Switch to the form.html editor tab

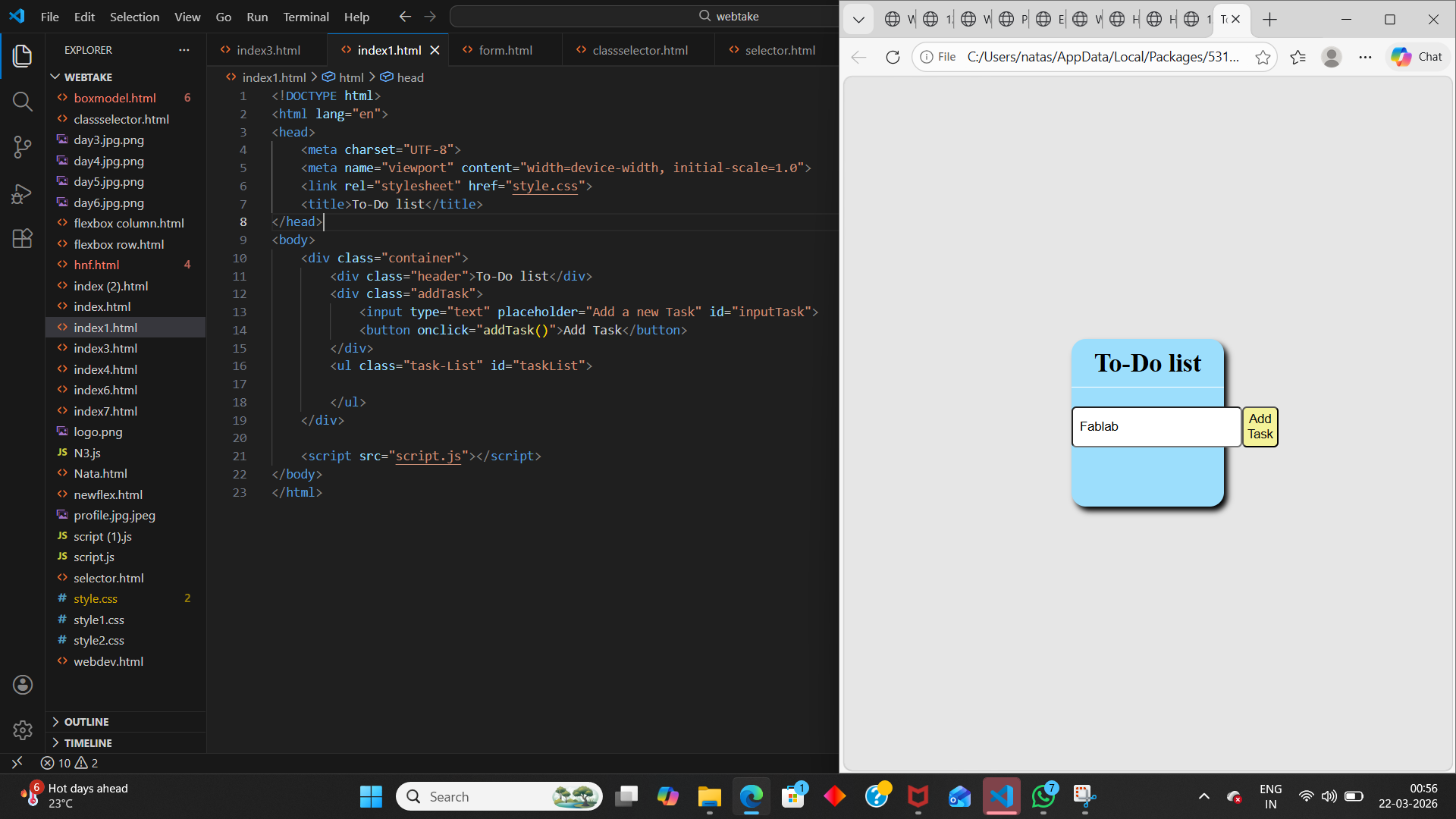[505, 50]
